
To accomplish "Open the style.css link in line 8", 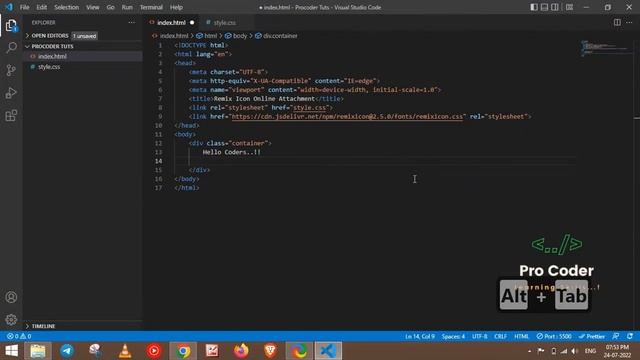I will 310,108.
